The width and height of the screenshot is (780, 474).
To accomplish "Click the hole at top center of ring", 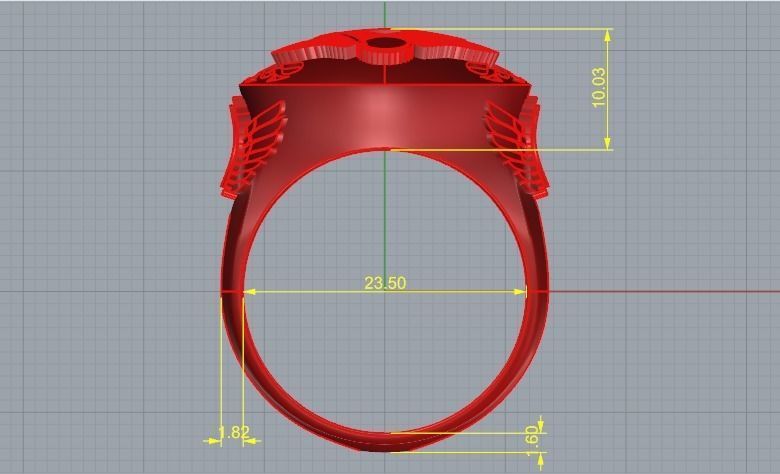I will click(x=385, y=43).
